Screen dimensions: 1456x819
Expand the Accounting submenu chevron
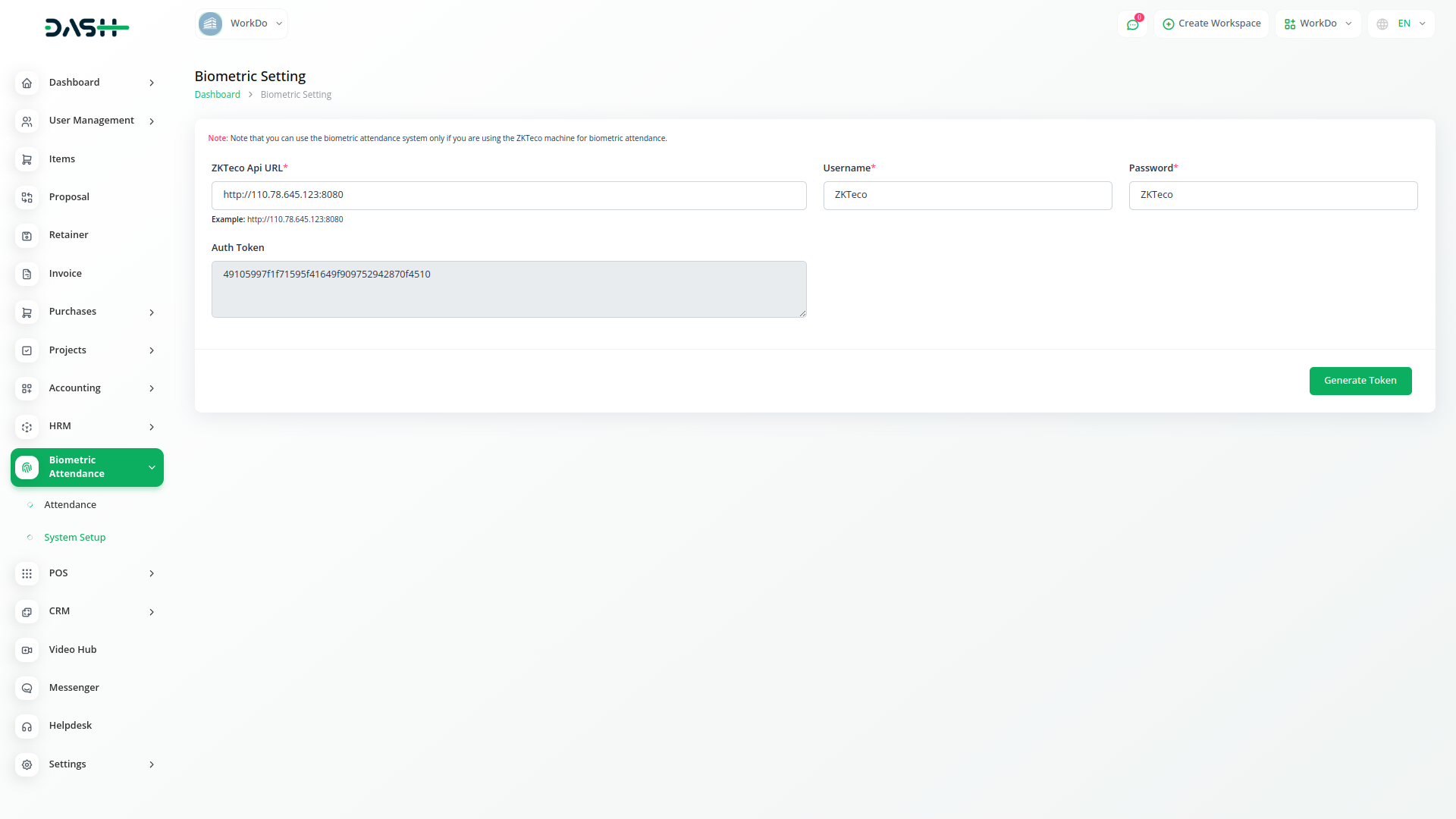click(x=152, y=388)
